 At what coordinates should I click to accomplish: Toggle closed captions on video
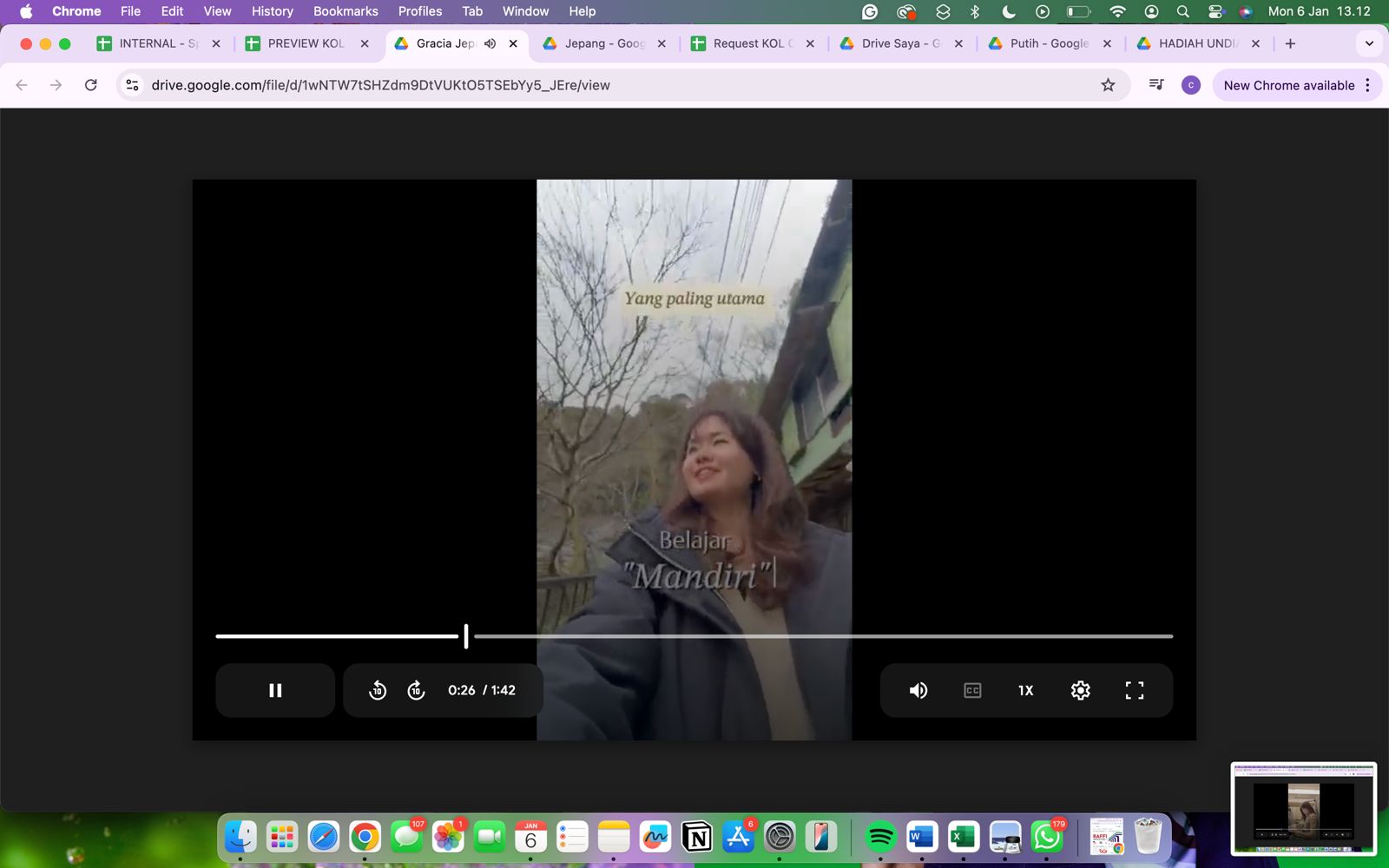(x=972, y=690)
